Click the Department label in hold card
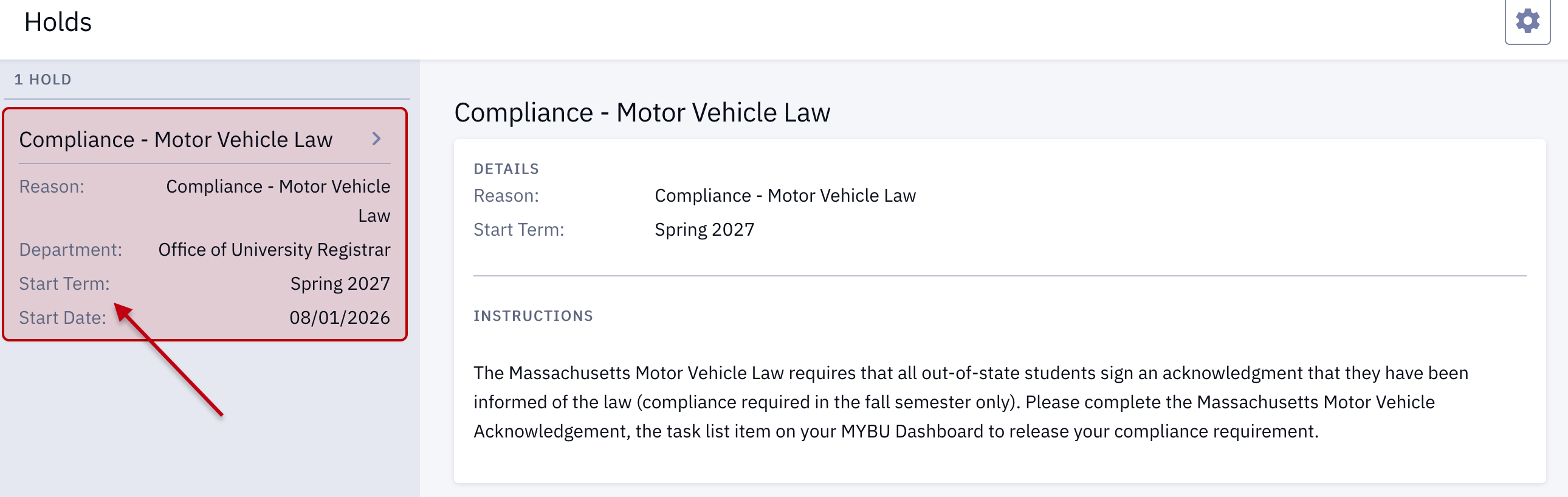The width and height of the screenshot is (1568, 497). click(x=70, y=250)
